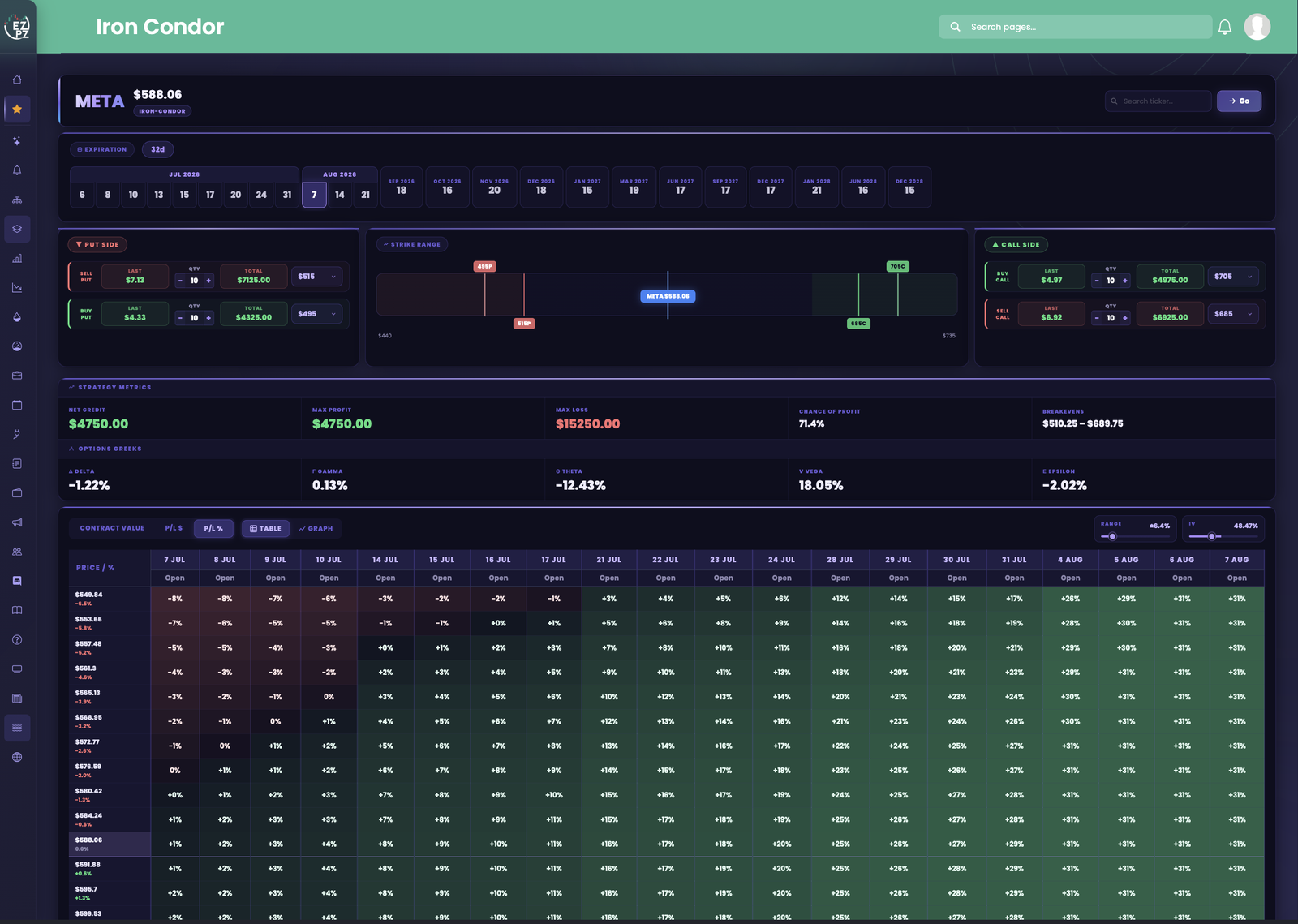The image size is (1298, 924).
Task: Open the megaphone announcements sidebar icon
Action: click(x=17, y=522)
